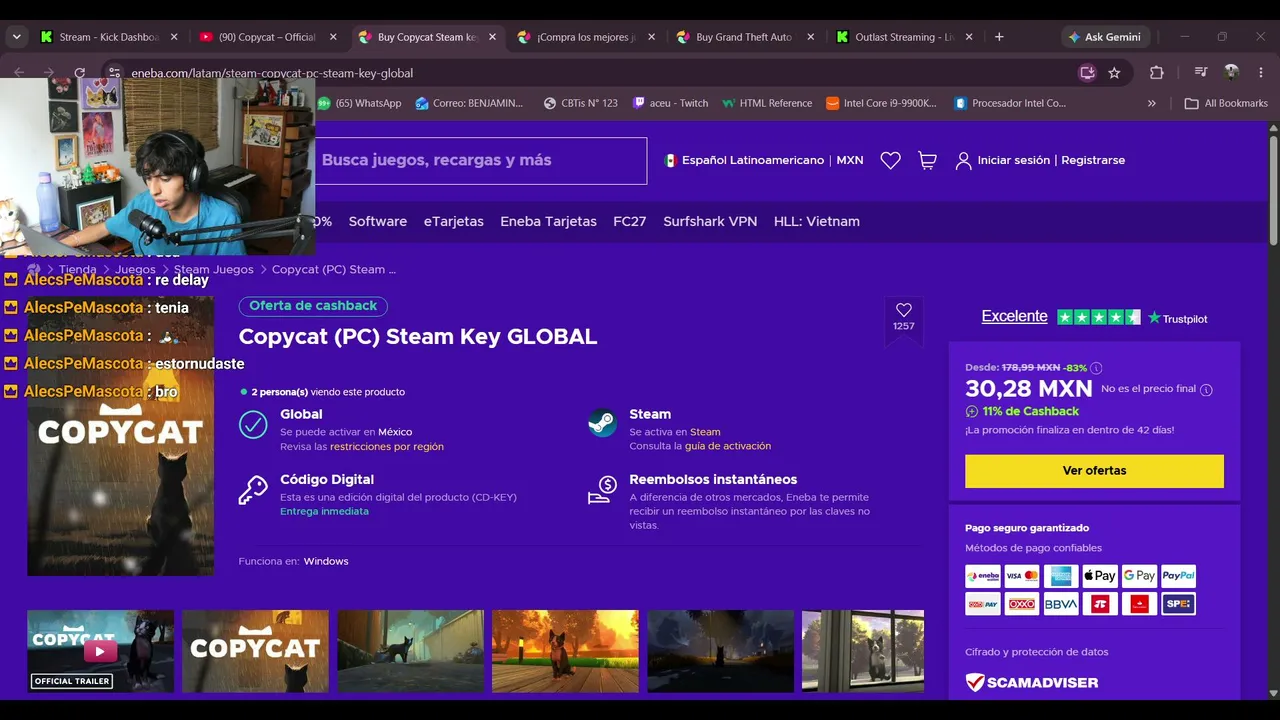
Task: Open the All Bookmarks folder
Action: [x=1226, y=103]
